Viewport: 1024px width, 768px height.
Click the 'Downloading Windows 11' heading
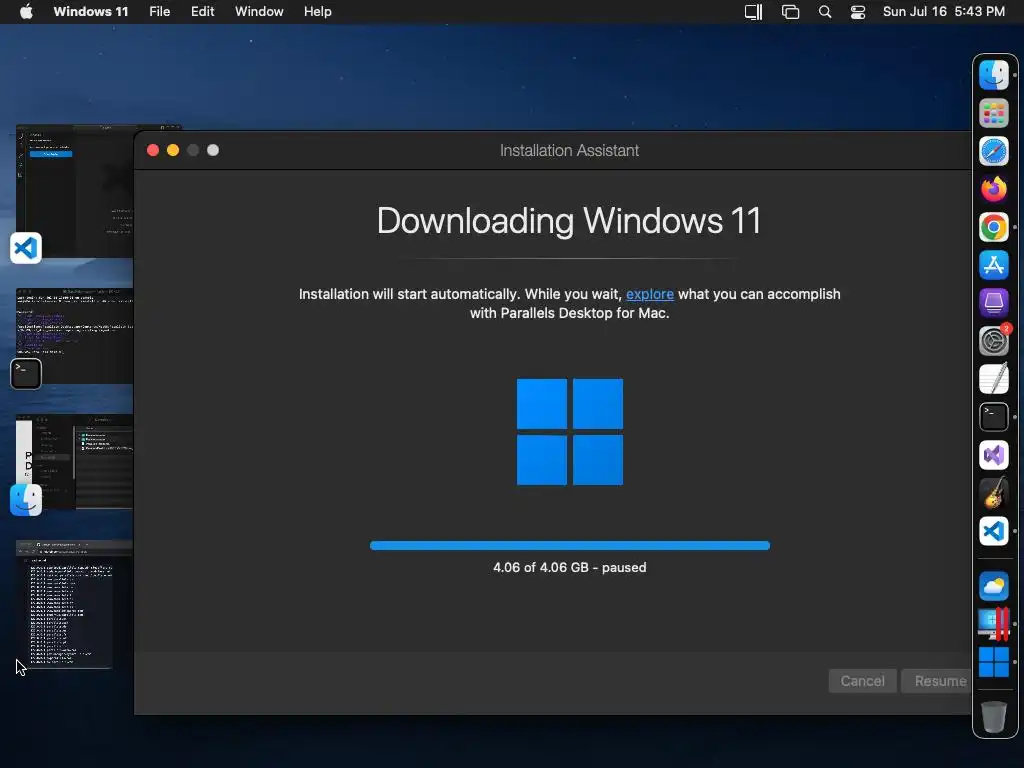click(569, 221)
